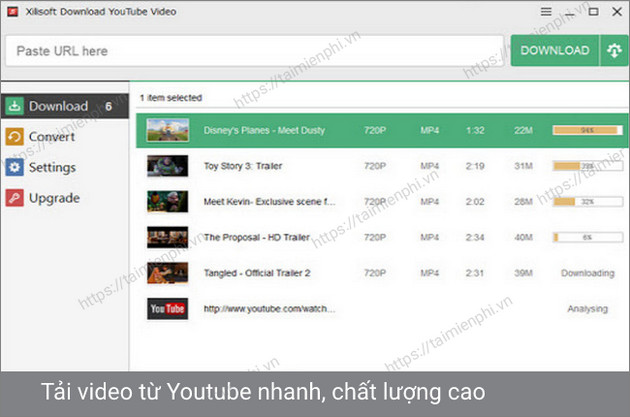Click the download options arrow icon
Viewport: 630px width, 417px height.
614,51
